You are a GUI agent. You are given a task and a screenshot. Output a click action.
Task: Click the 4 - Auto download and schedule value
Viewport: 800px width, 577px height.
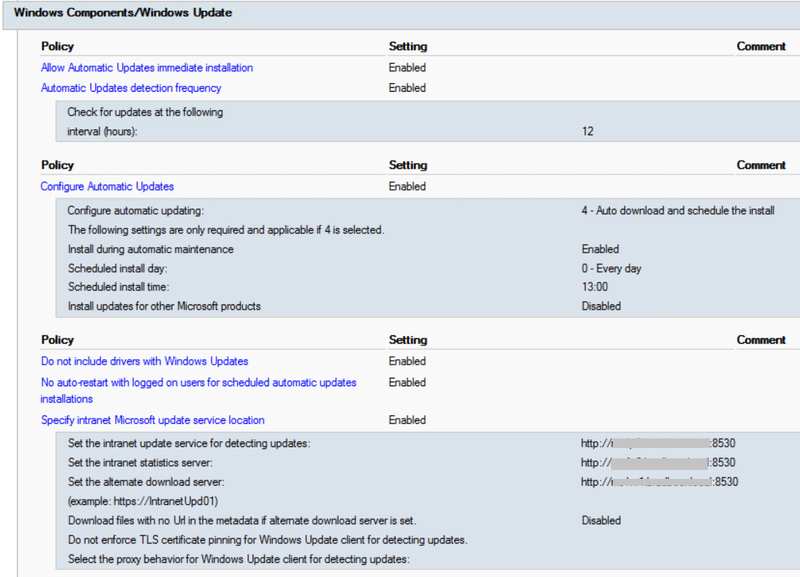tap(676, 211)
